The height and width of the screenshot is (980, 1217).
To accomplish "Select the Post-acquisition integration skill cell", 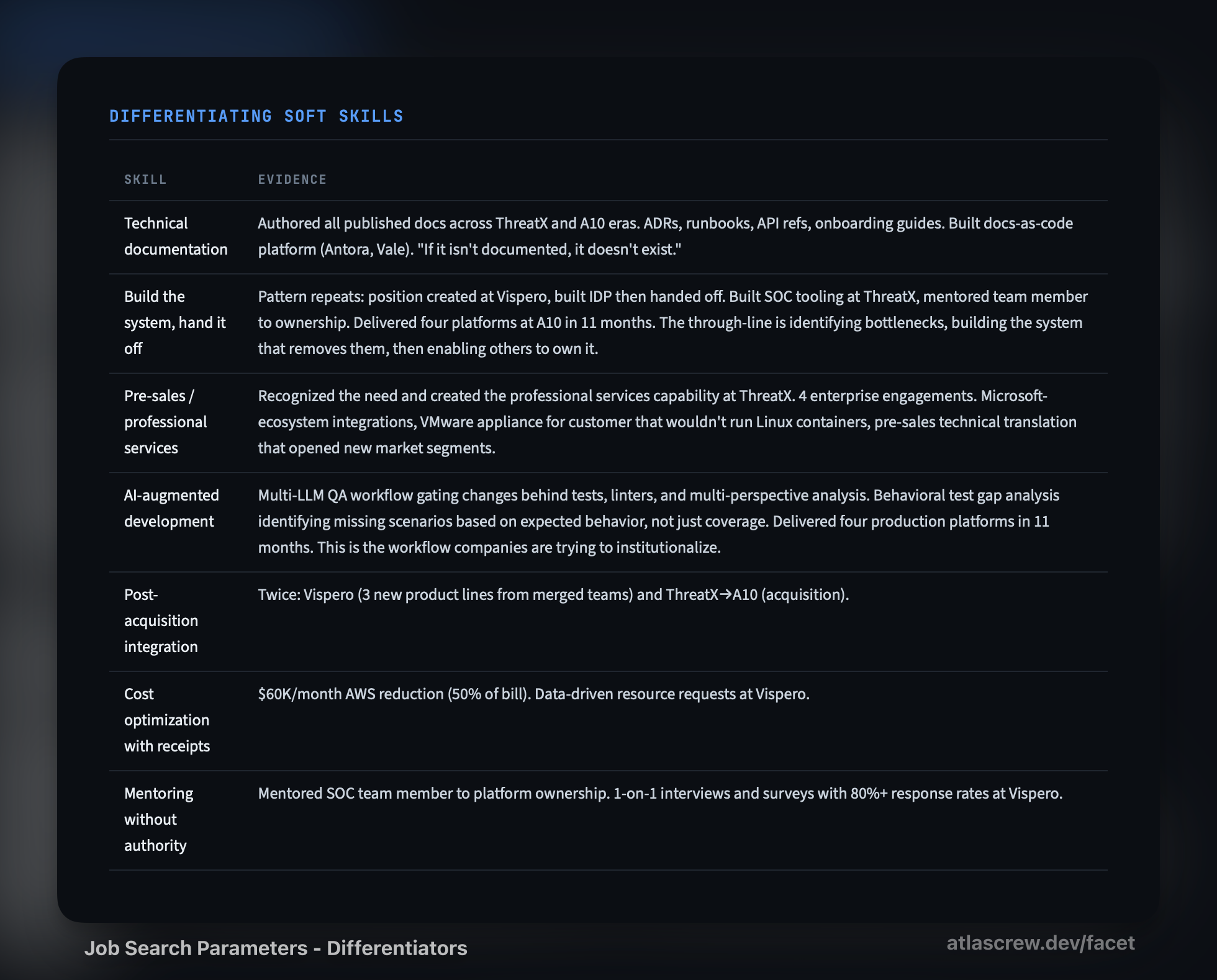I will [x=161, y=620].
